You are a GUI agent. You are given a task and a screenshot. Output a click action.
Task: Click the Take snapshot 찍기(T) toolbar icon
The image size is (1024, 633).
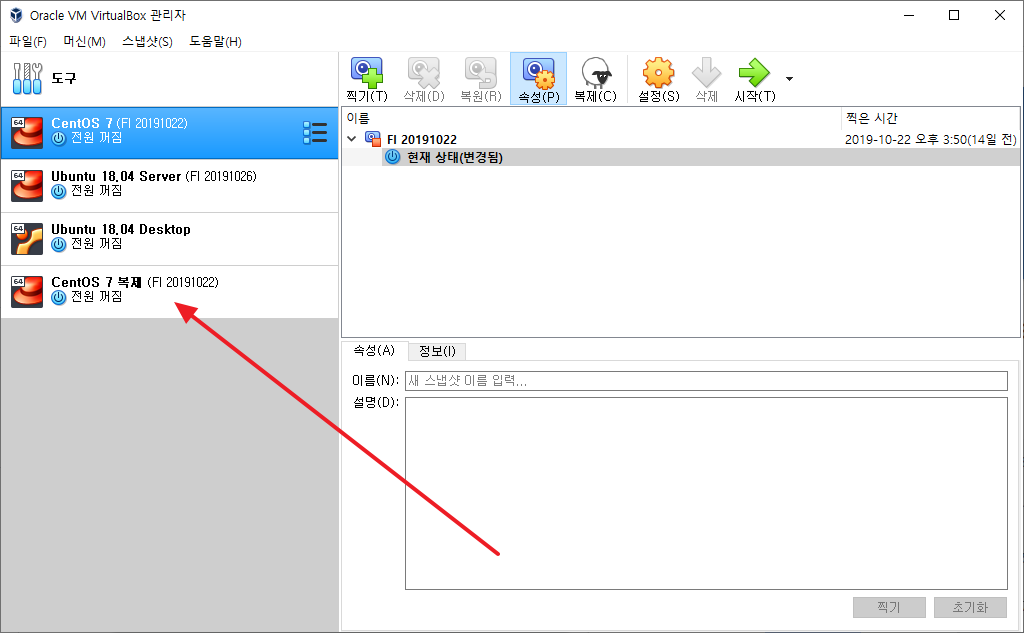367,73
